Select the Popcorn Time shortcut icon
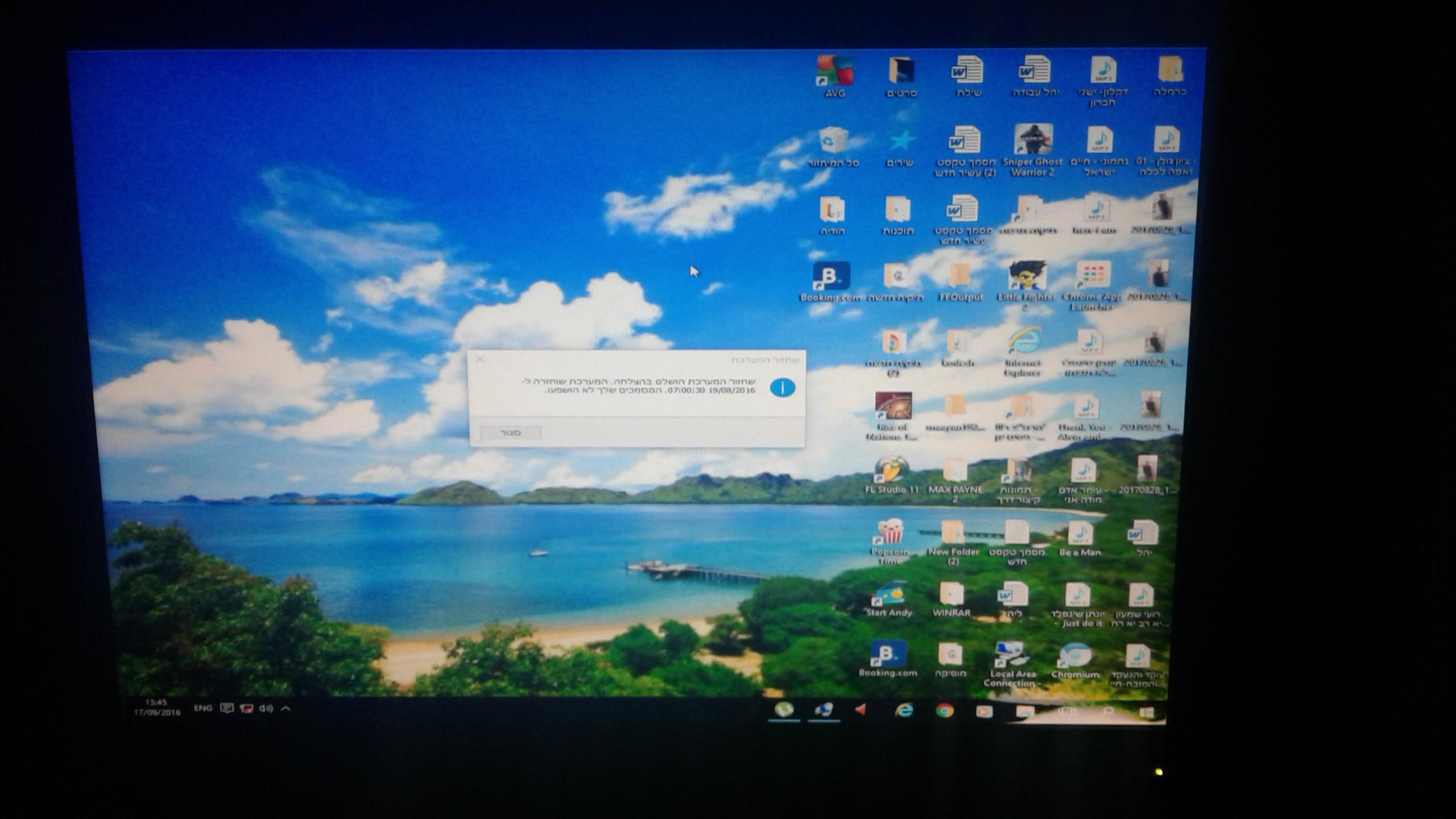The width and height of the screenshot is (1456, 819). (x=890, y=540)
